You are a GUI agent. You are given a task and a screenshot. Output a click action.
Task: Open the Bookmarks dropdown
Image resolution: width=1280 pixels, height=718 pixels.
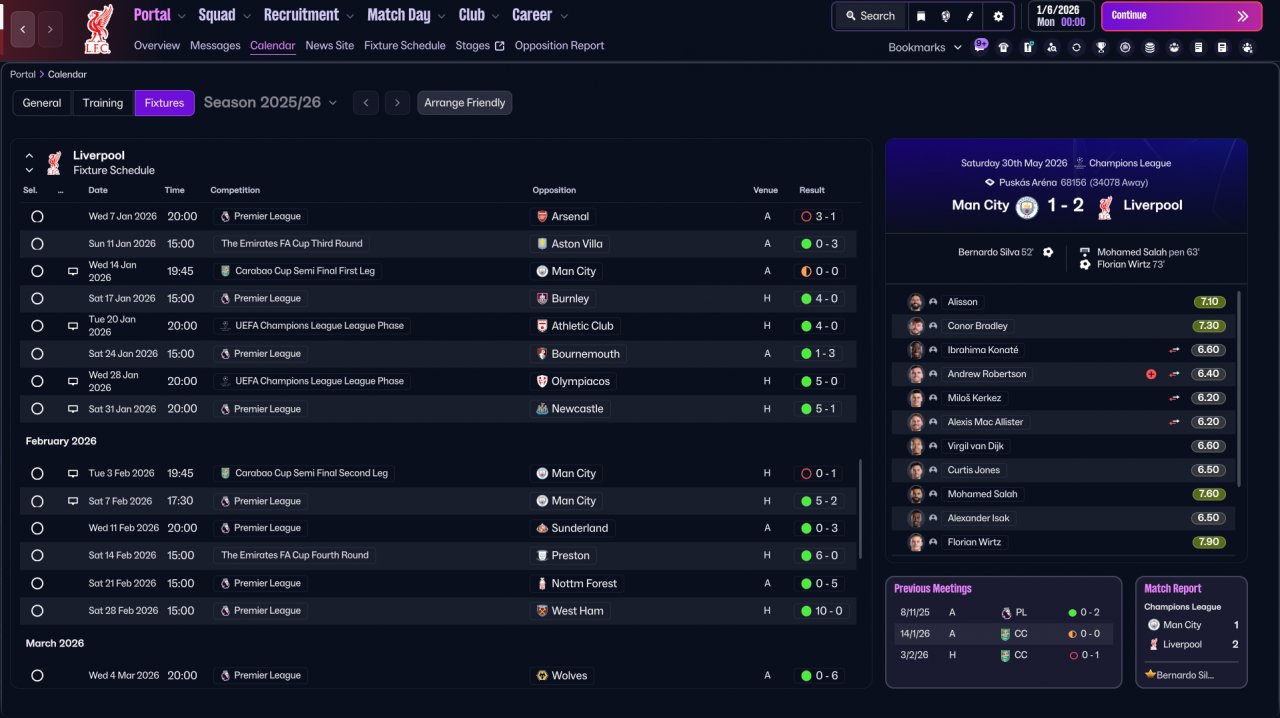[x=925, y=47]
